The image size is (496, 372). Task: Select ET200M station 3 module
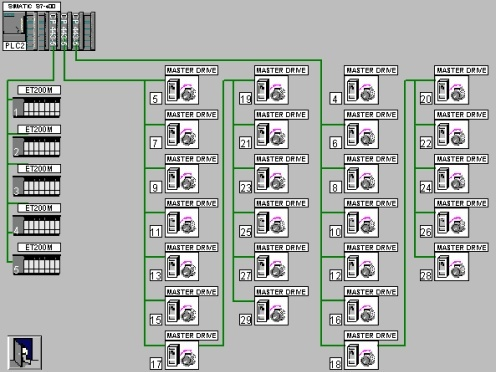pos(36,186)
